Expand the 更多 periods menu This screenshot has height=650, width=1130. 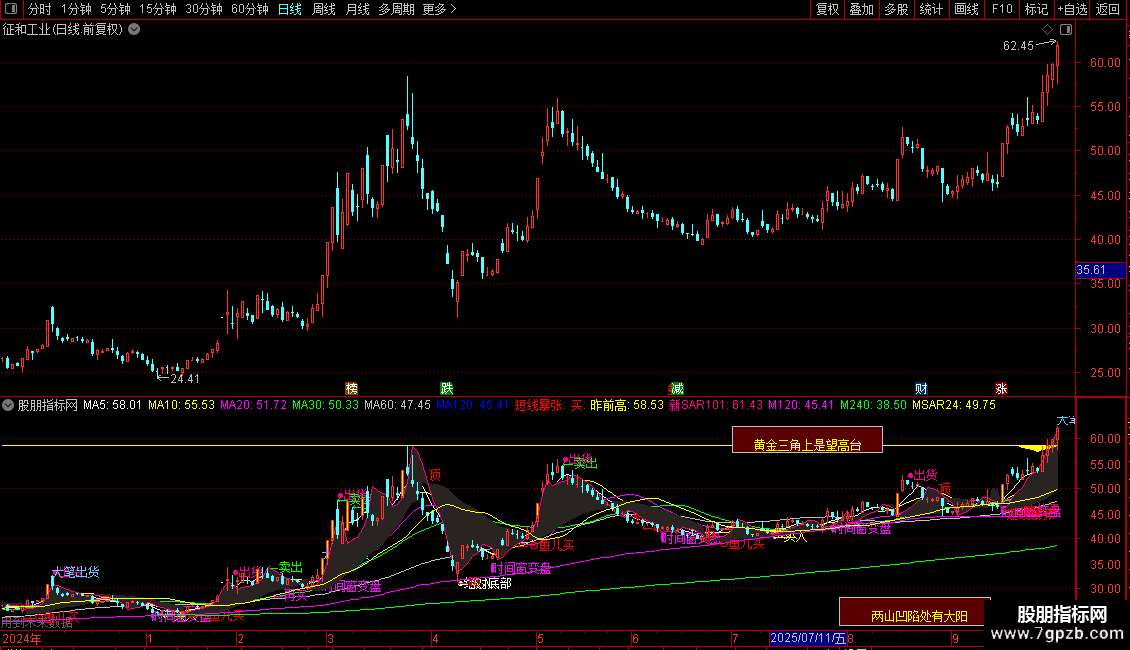point(439,9)
